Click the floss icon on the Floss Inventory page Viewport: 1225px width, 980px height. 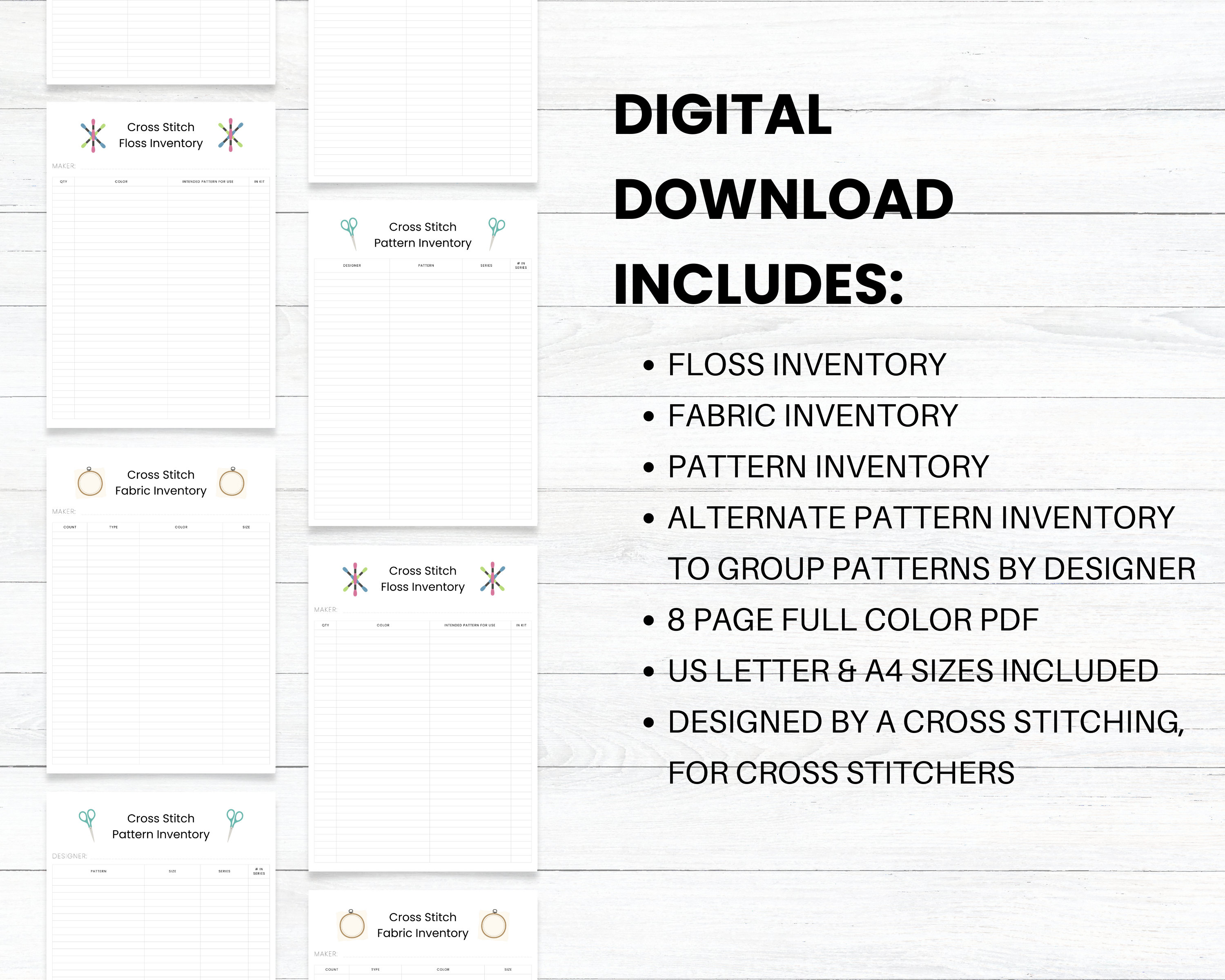(x=93, y=135)
